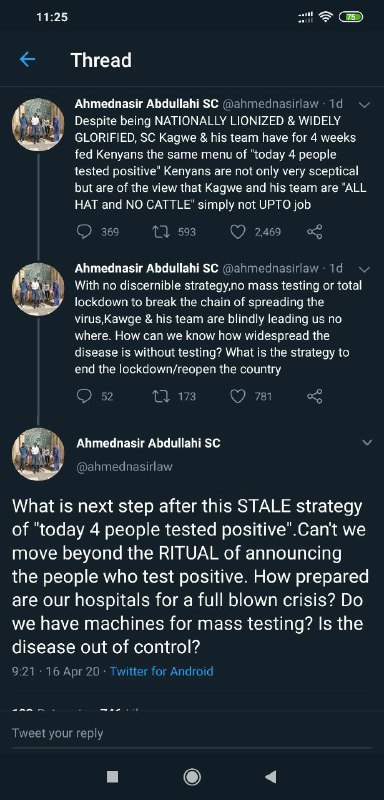Open the @ahmednasirlaw handle on main tweet
The height and width of the screenshot is (800, 384).
click(124, 466)
